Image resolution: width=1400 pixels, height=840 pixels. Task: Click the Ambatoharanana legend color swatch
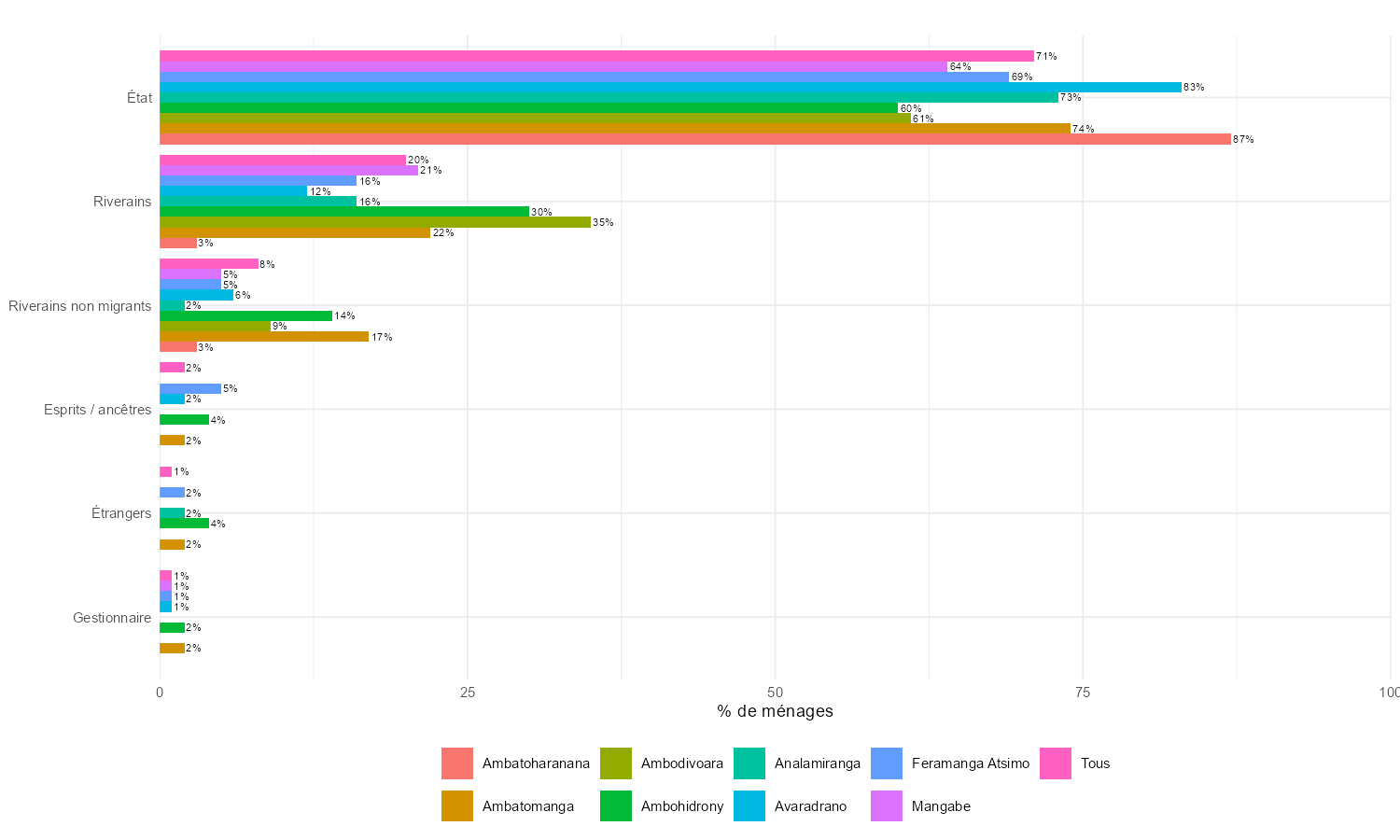click(x=457, y=763)
